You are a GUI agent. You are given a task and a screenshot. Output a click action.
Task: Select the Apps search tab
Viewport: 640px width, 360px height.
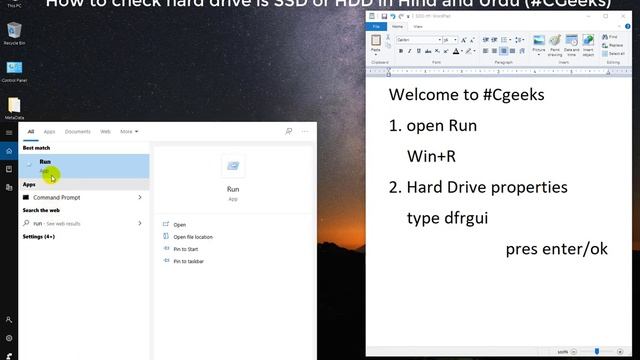click(x=49, y=131)
